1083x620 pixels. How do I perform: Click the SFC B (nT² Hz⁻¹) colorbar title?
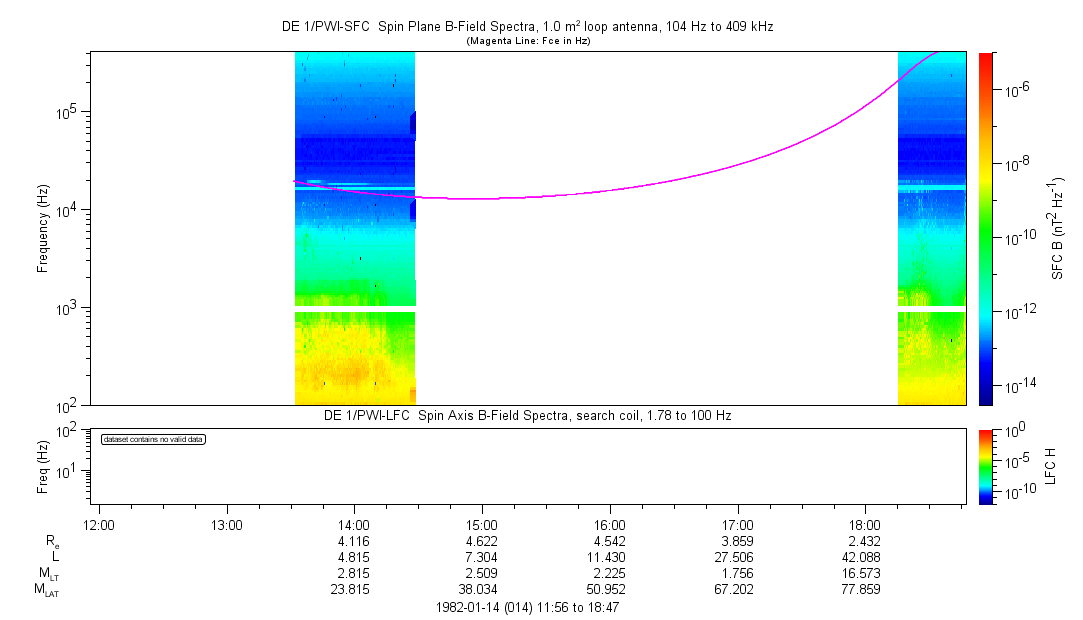click(x=1058, y=228)
